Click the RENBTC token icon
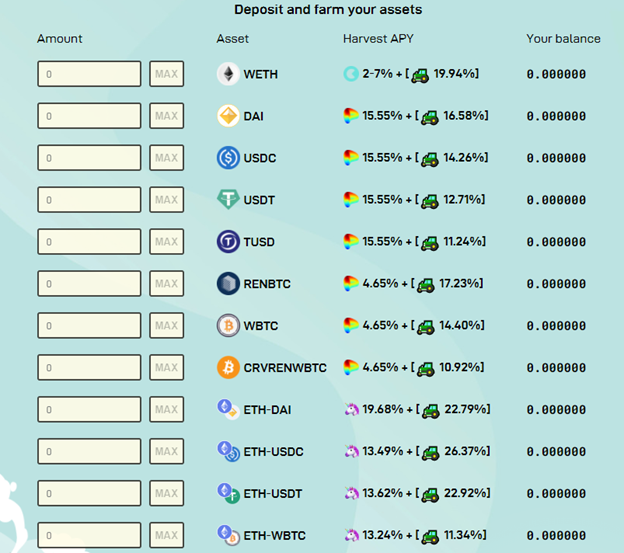 tap(228, 284)
